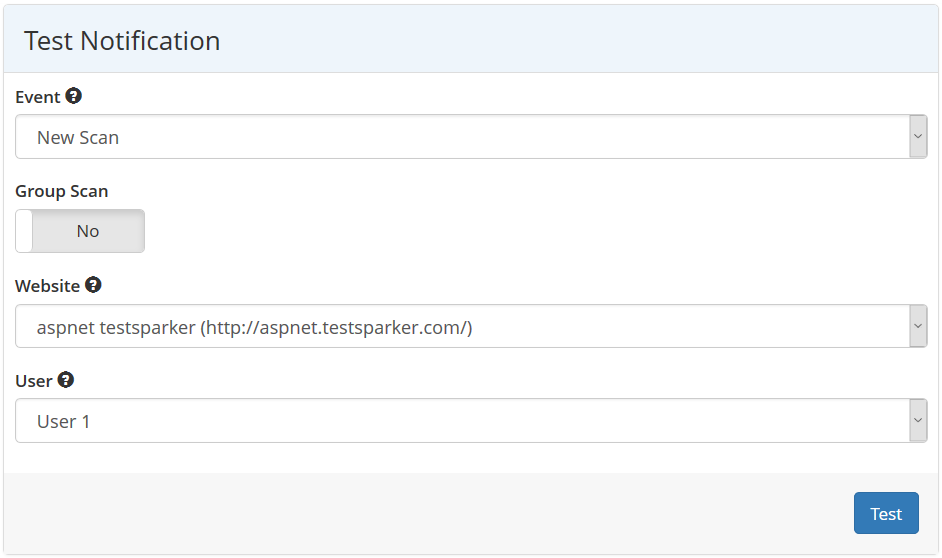Viewport: 942px width, 558px height.
Task: Click the white handle of Group Scan switch
Action: [x=25, y=231]
